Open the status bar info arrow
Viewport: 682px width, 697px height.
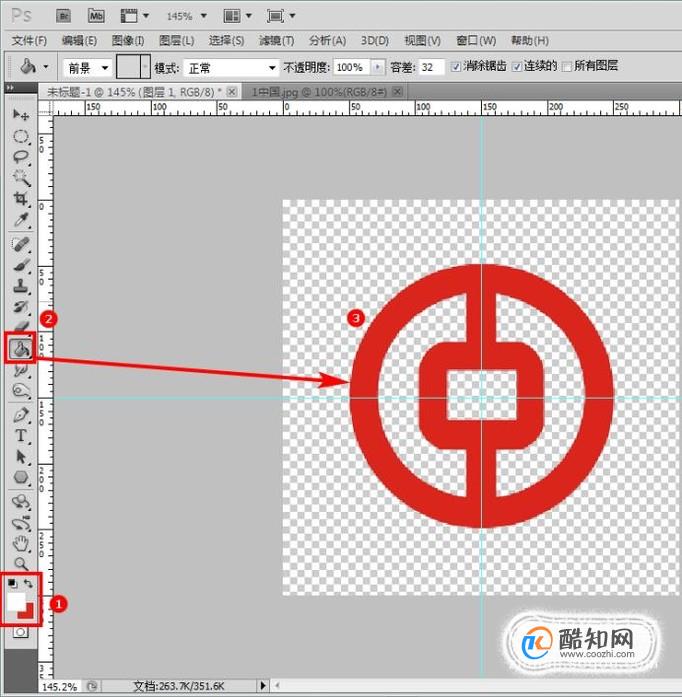pos(263,685)
